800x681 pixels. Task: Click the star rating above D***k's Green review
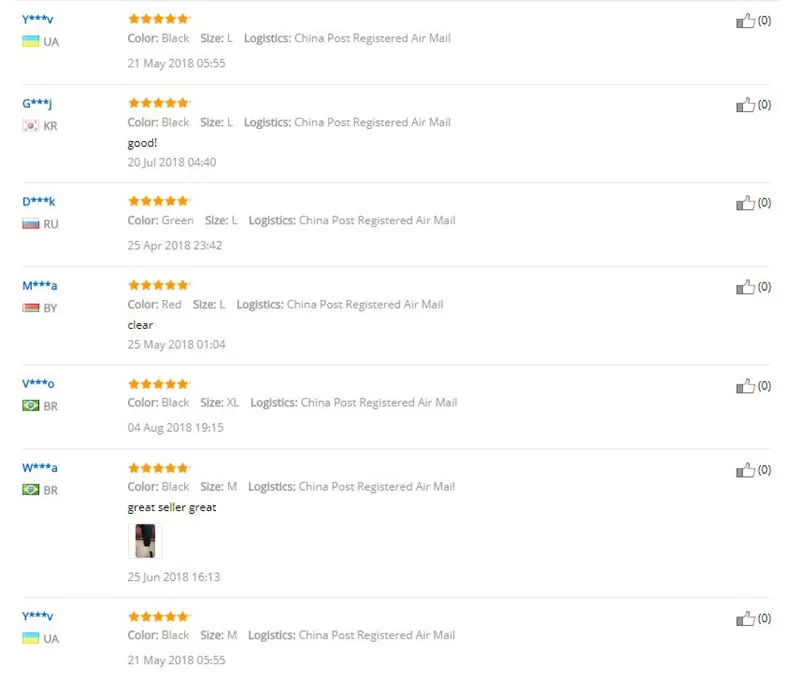point(158,201)
